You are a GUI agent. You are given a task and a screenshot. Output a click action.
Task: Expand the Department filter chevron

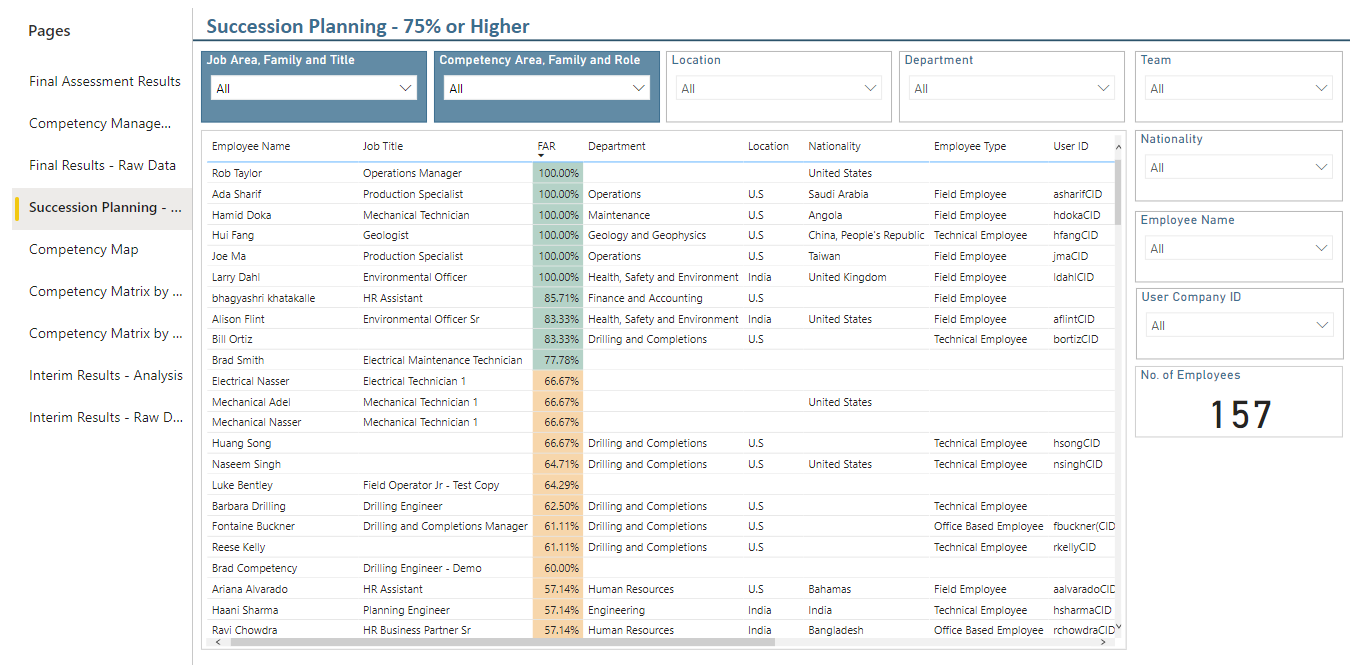[x=1104, y=88]
